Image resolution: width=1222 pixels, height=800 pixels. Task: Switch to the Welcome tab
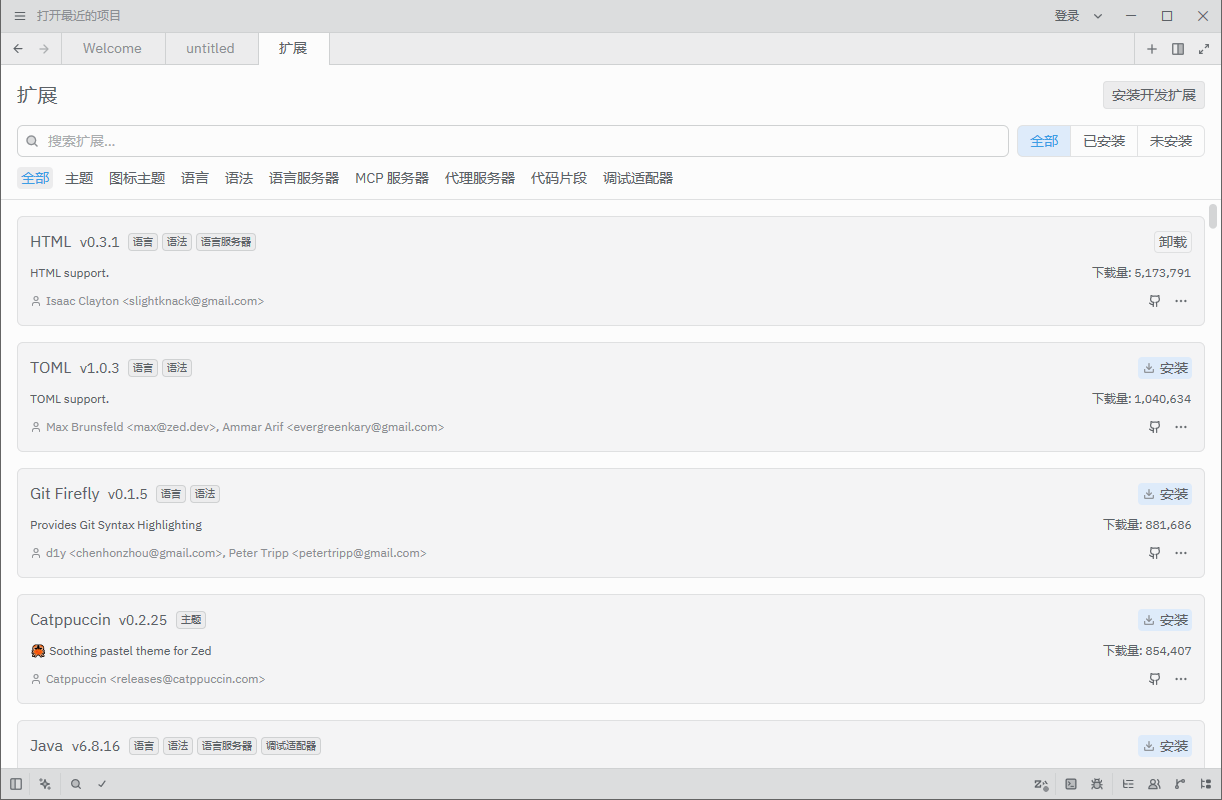112,48
